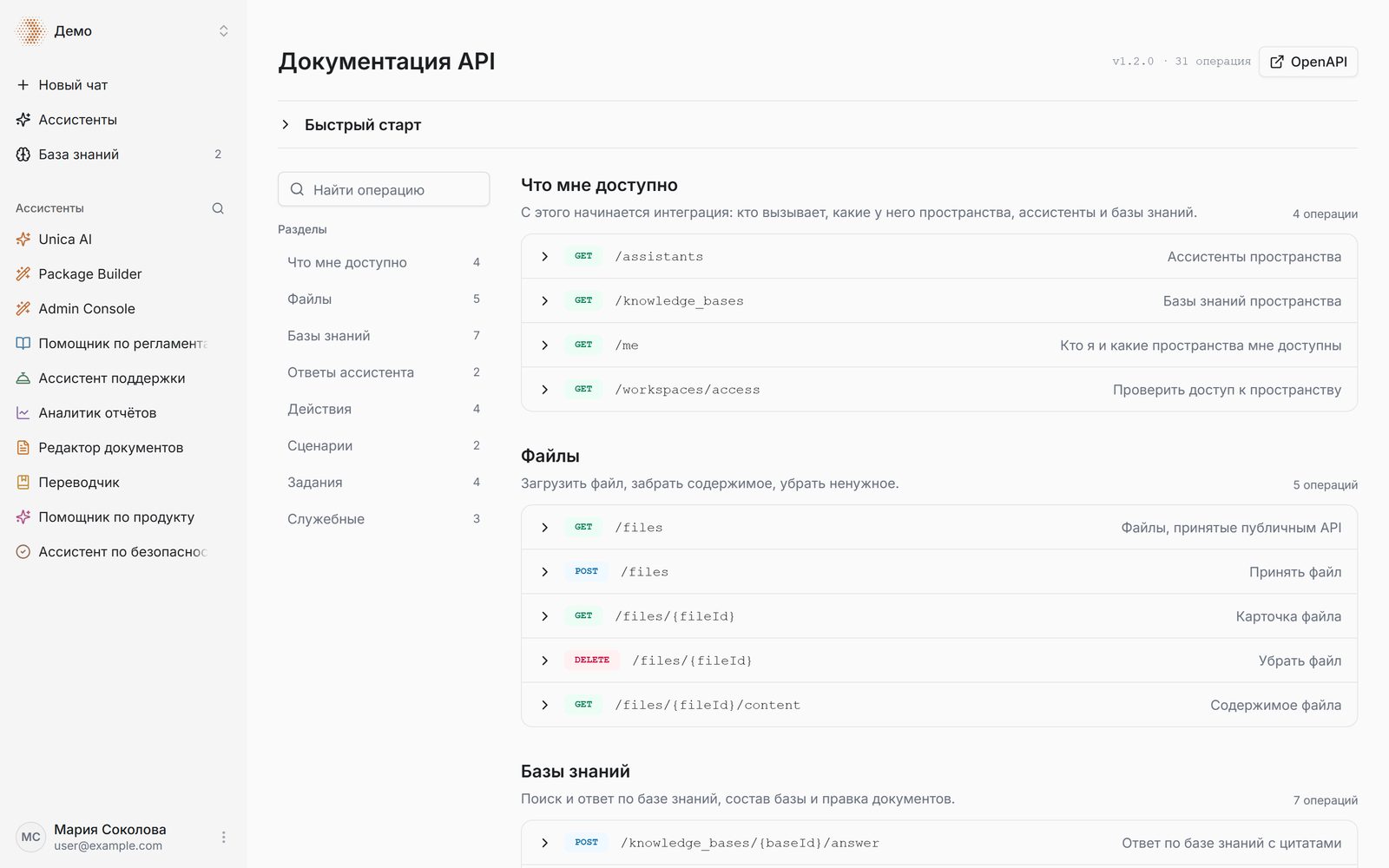Click the Package Builder wand icon
The height and width of the screenshot is (868, 1389).
click(x=23, y=274)
